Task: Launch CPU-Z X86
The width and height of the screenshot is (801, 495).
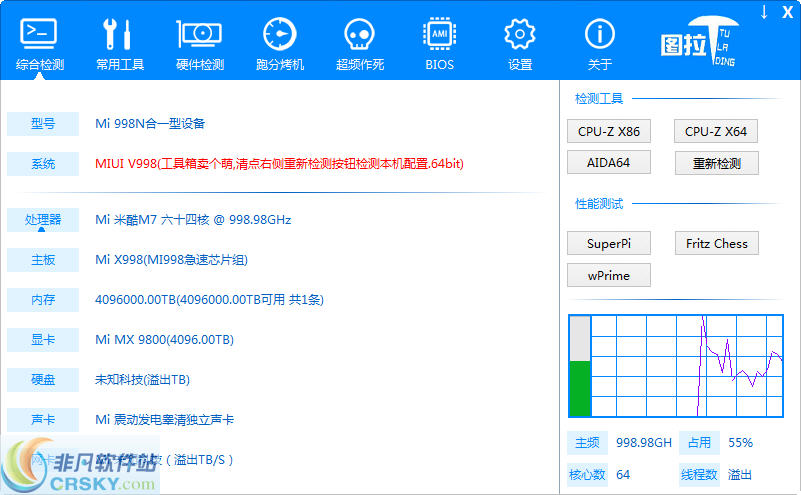Action: pos(609,131)
